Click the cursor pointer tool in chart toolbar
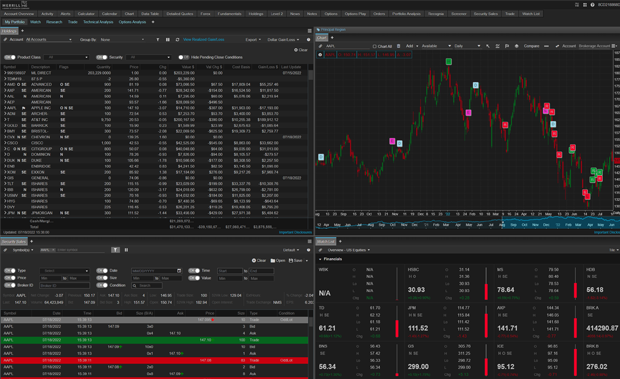This screenshot has width=620, height=379. [488, 46]
